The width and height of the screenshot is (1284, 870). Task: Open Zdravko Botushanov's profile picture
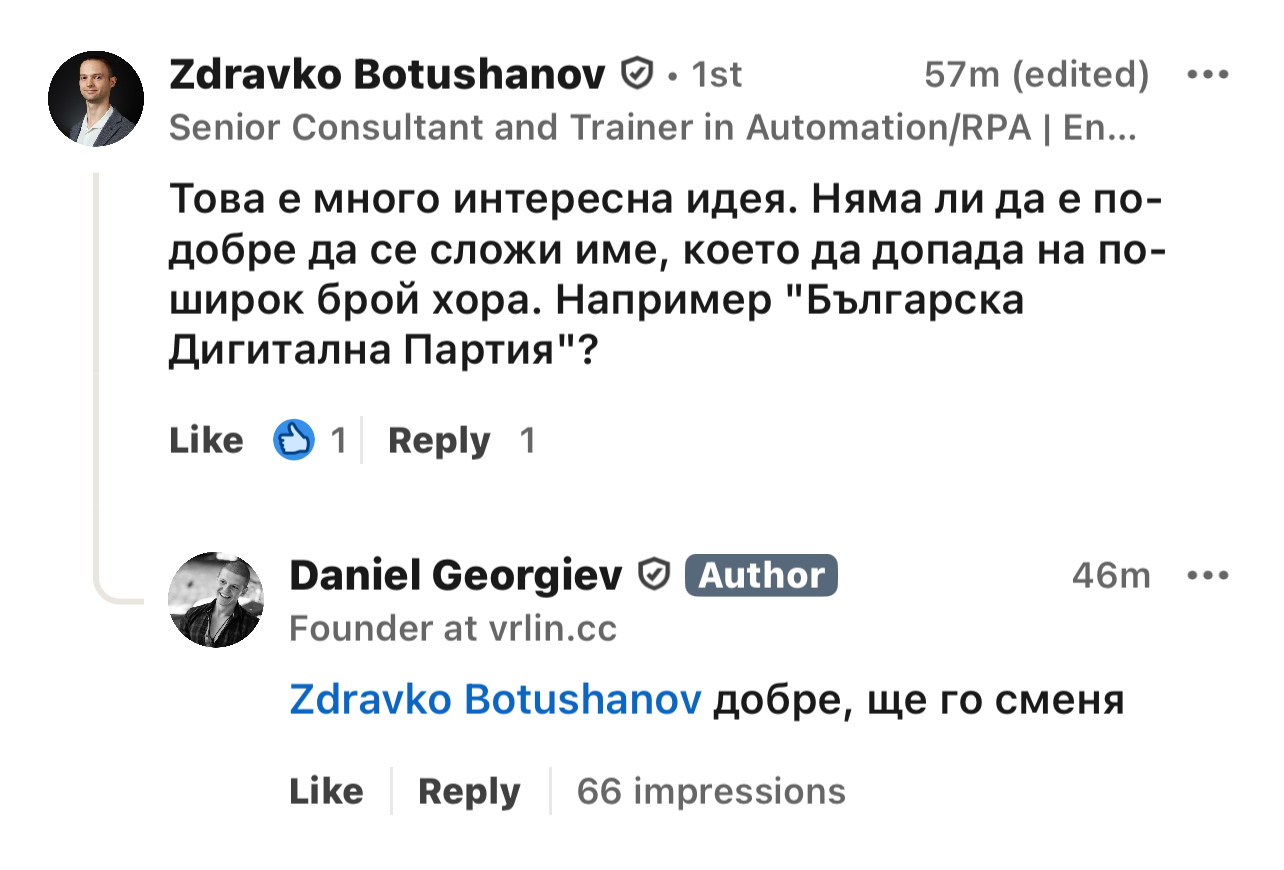pyautogui.click(x=96, y=99)
